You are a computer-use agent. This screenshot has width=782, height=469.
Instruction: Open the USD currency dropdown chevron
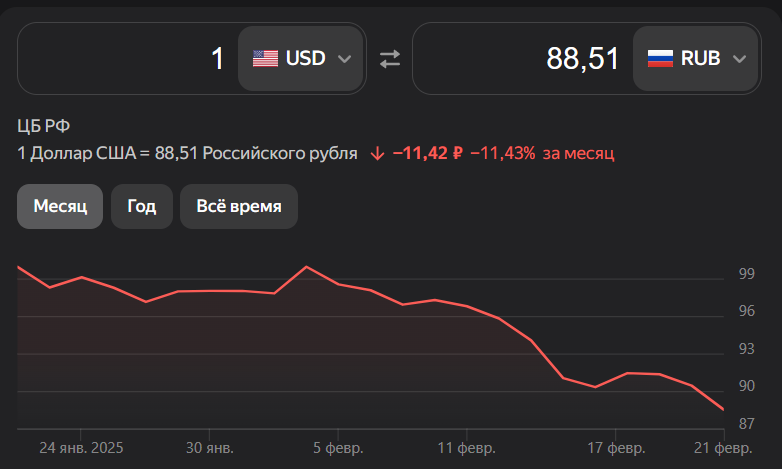[x=344, y=59]
